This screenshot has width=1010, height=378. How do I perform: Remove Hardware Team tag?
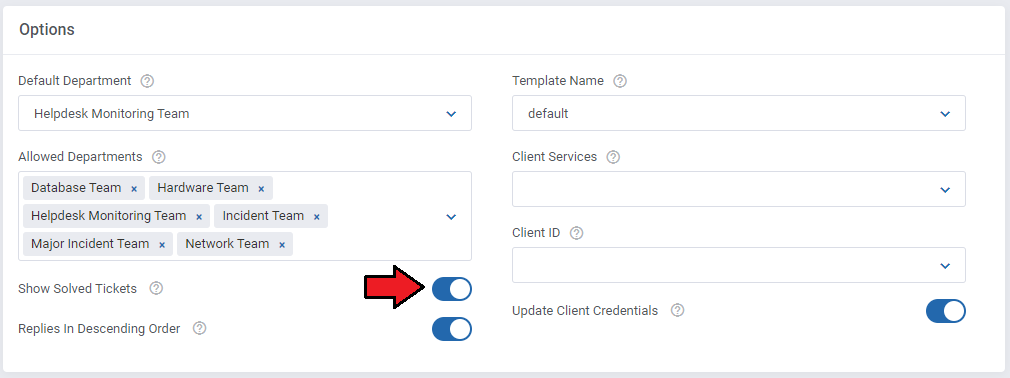point(261,189)
